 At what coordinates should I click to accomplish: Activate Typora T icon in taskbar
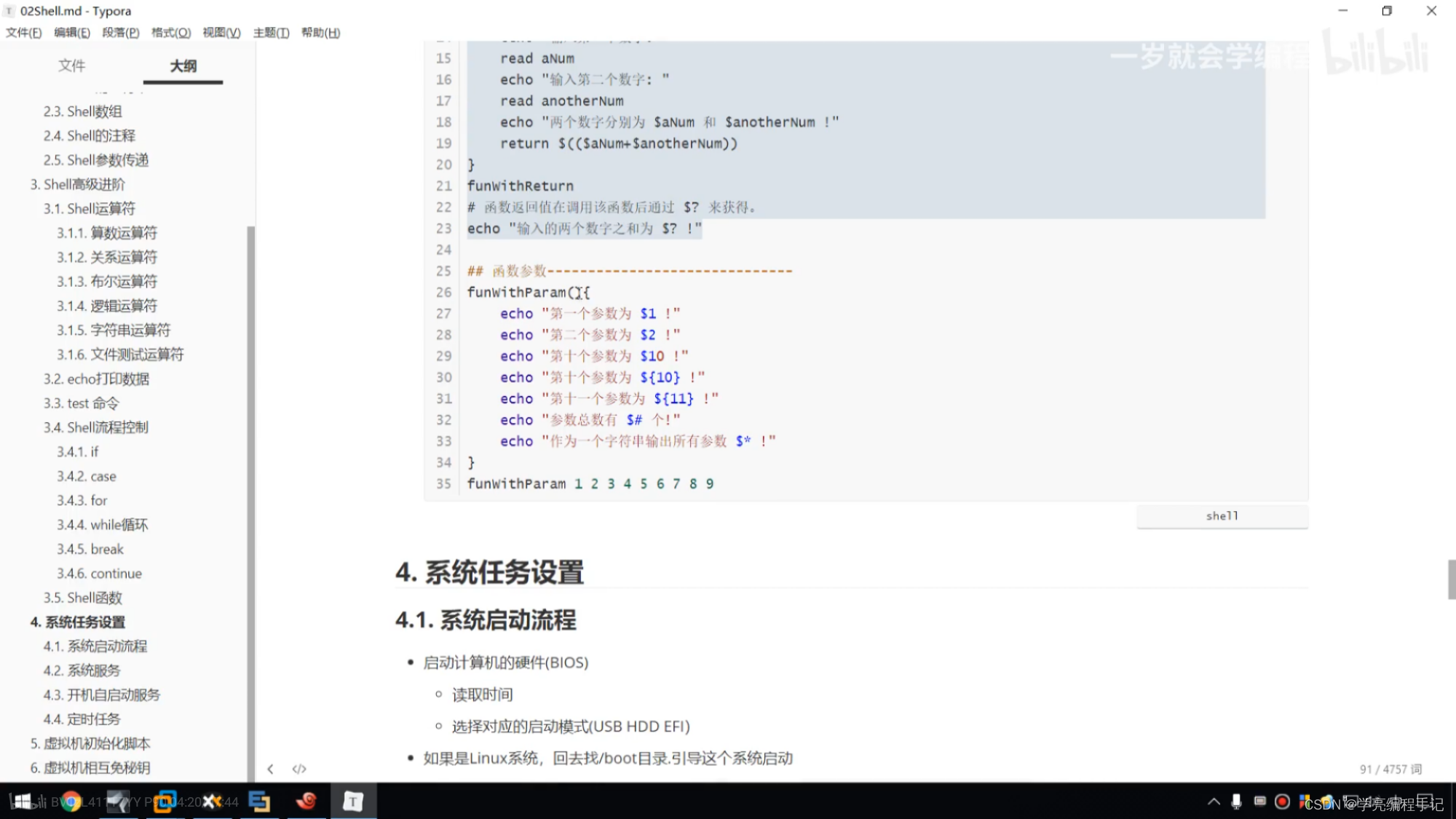click(353, 802)
